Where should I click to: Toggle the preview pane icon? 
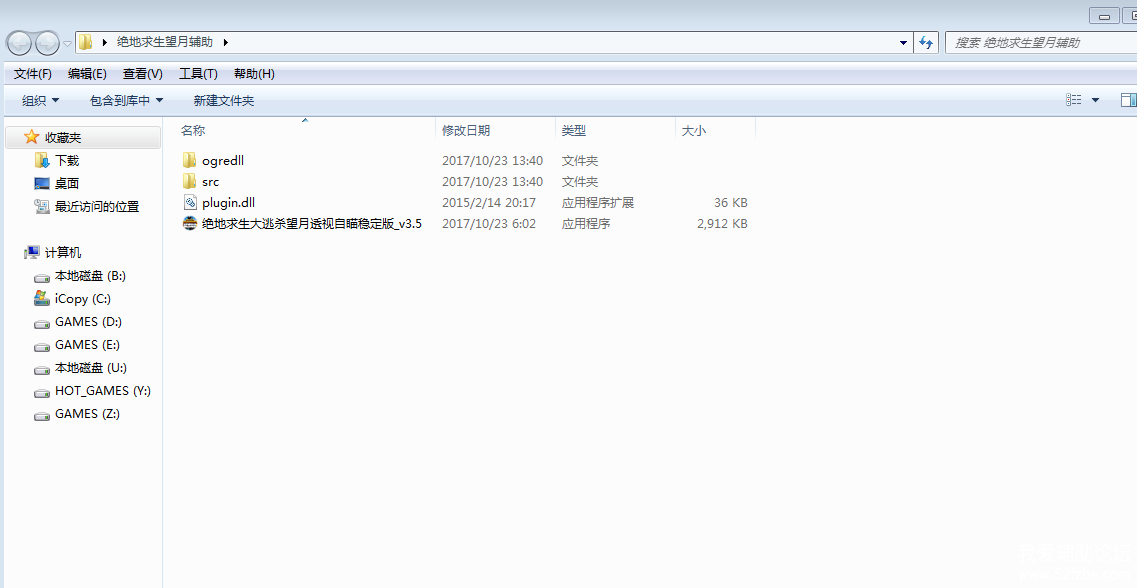click(1128, 100)
